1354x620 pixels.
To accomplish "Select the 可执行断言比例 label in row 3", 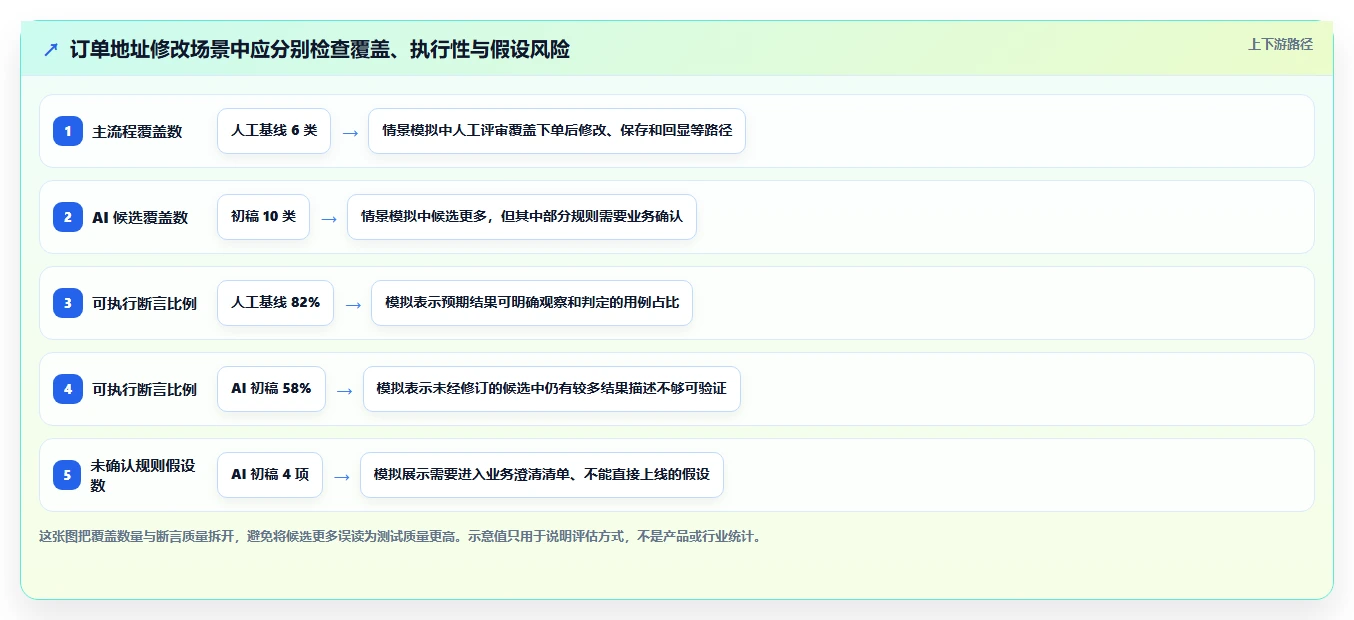I will click(x=145, y=303).
